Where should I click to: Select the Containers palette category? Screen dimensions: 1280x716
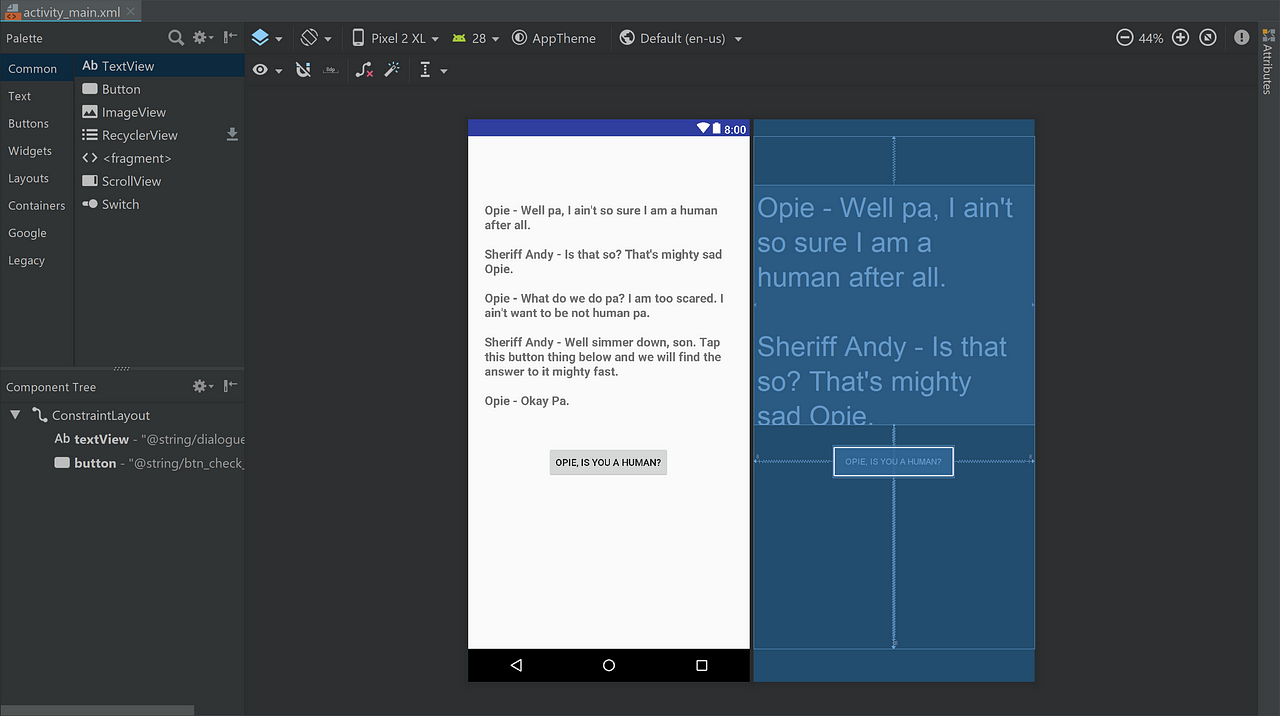37,205
